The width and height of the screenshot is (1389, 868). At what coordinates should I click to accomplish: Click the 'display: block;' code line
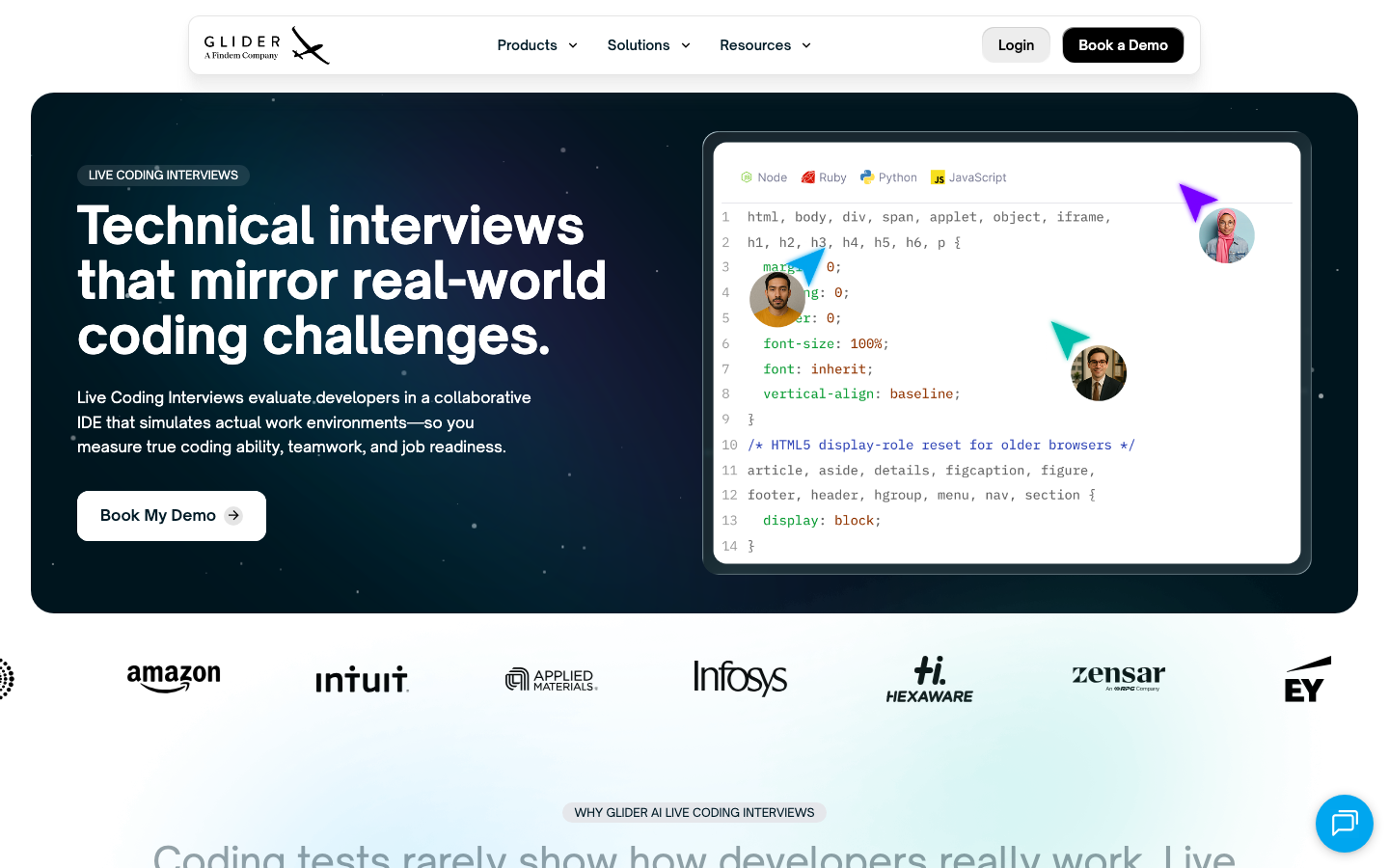(822, 521)
